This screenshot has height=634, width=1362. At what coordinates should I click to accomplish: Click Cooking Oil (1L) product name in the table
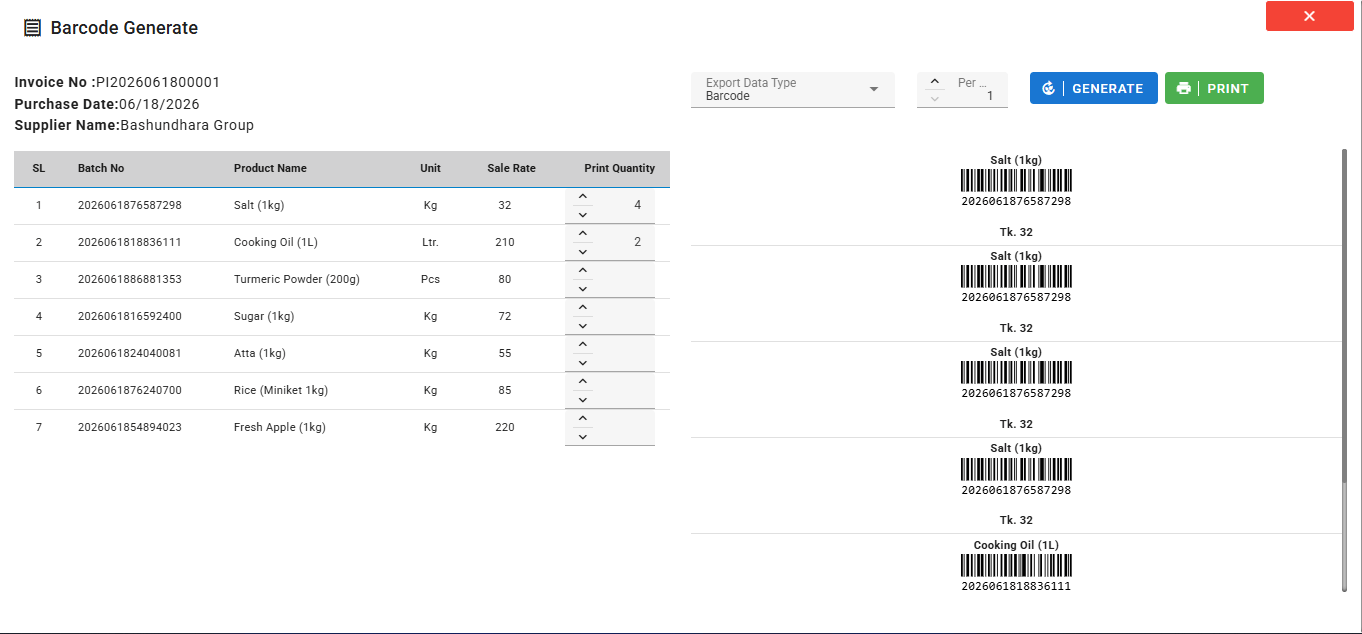click(276, 242)
